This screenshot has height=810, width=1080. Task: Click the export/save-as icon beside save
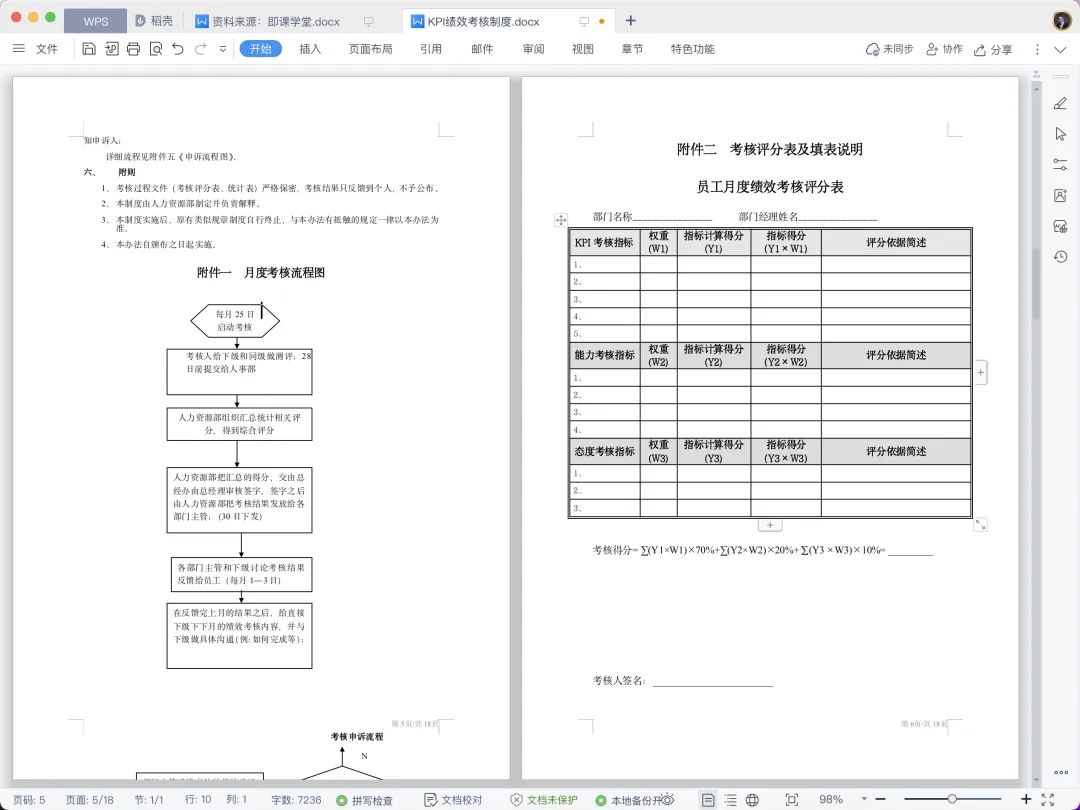tap(112, 49)
